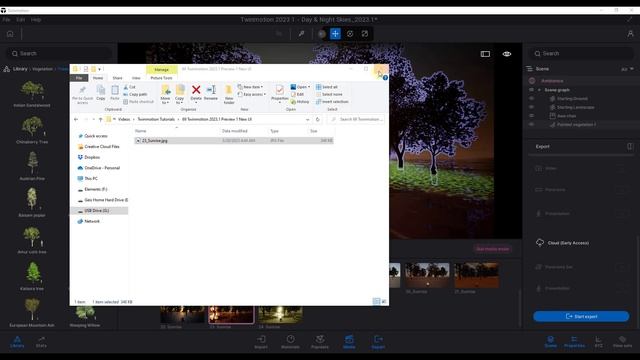
Task: Switch to Explorer Share ribbon tab
Action: pos(118,78)
